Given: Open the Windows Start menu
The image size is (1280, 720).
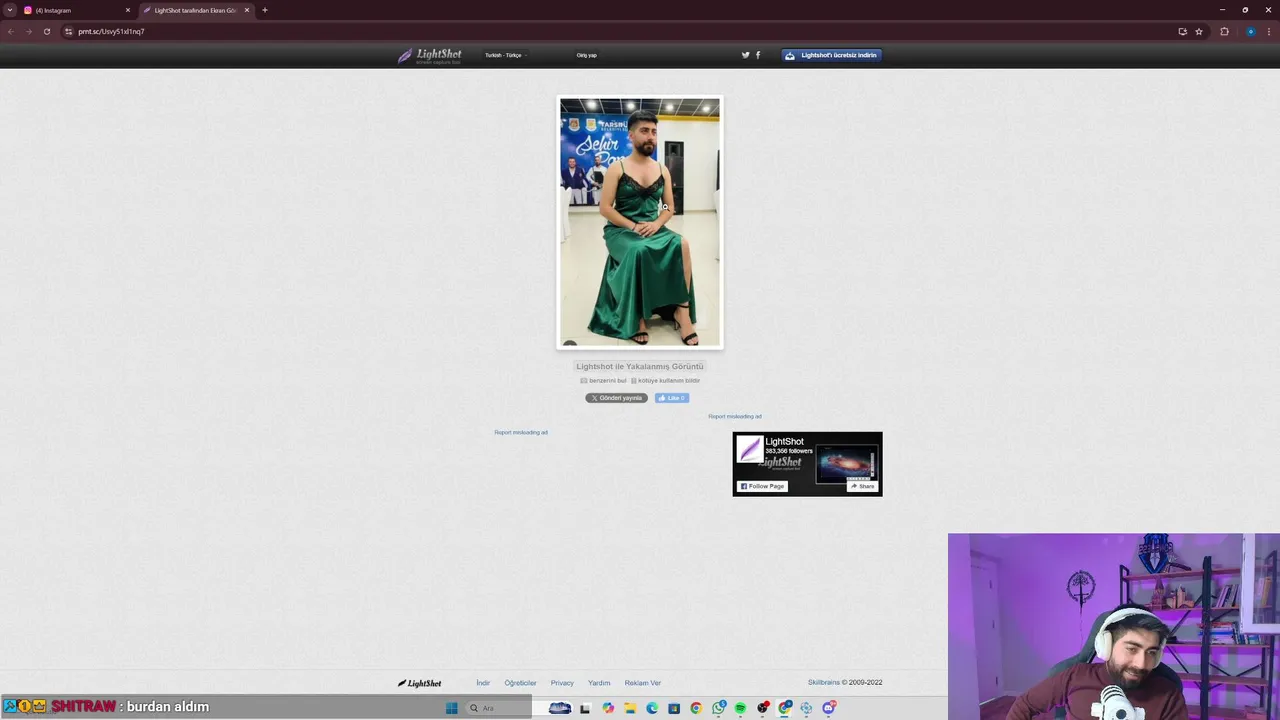Looking at the screenshot, I should [452, 708].
